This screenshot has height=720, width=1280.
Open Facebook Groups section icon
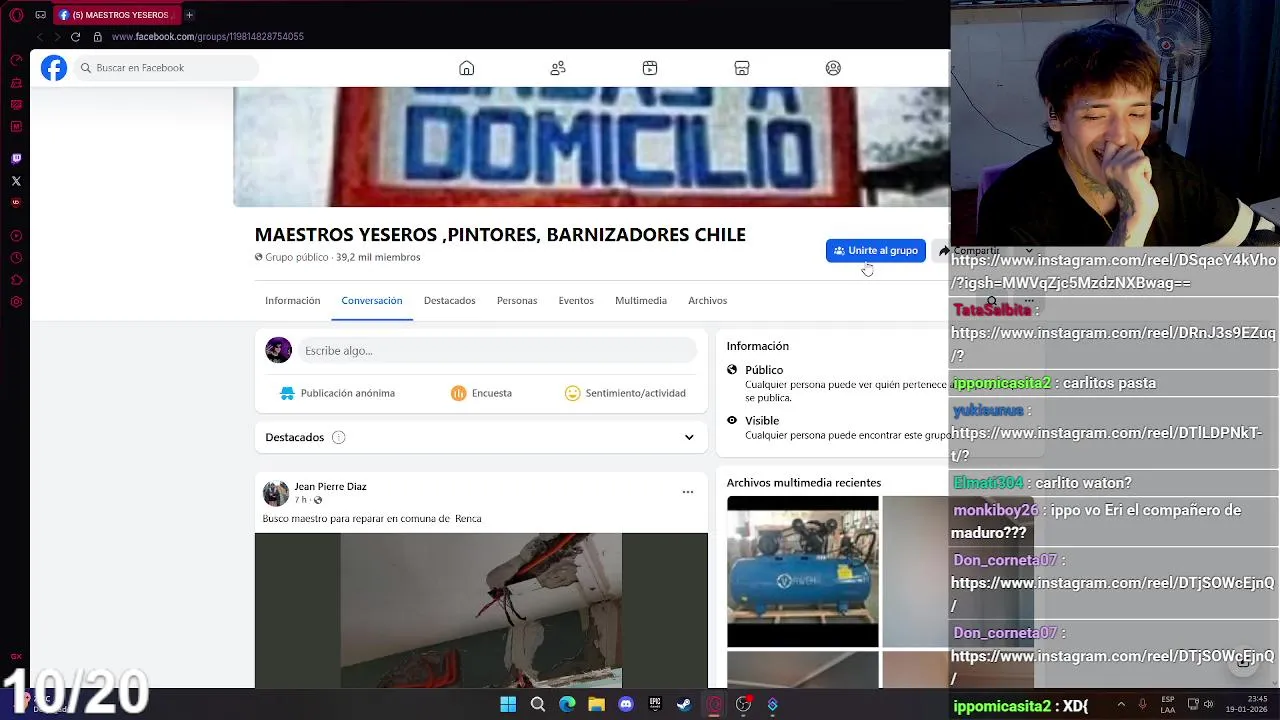click(x=833, y=68)
